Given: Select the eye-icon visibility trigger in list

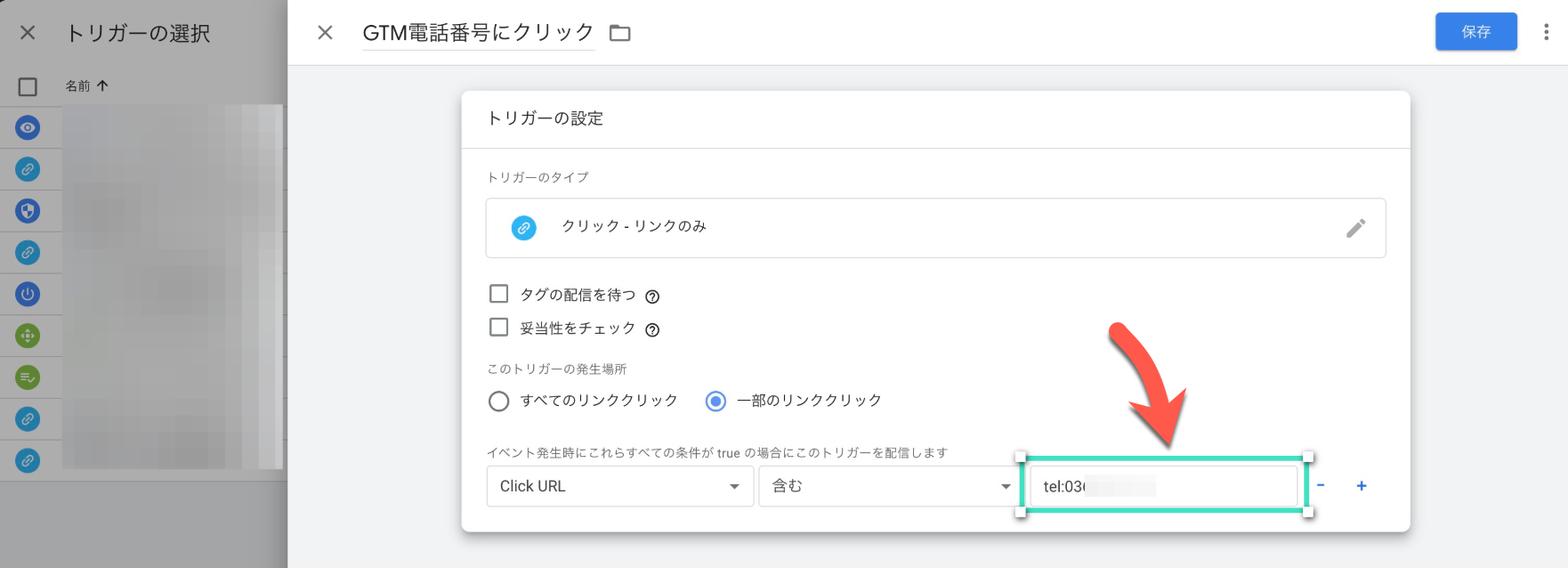Looking at the screenshot, I should 28,128.
